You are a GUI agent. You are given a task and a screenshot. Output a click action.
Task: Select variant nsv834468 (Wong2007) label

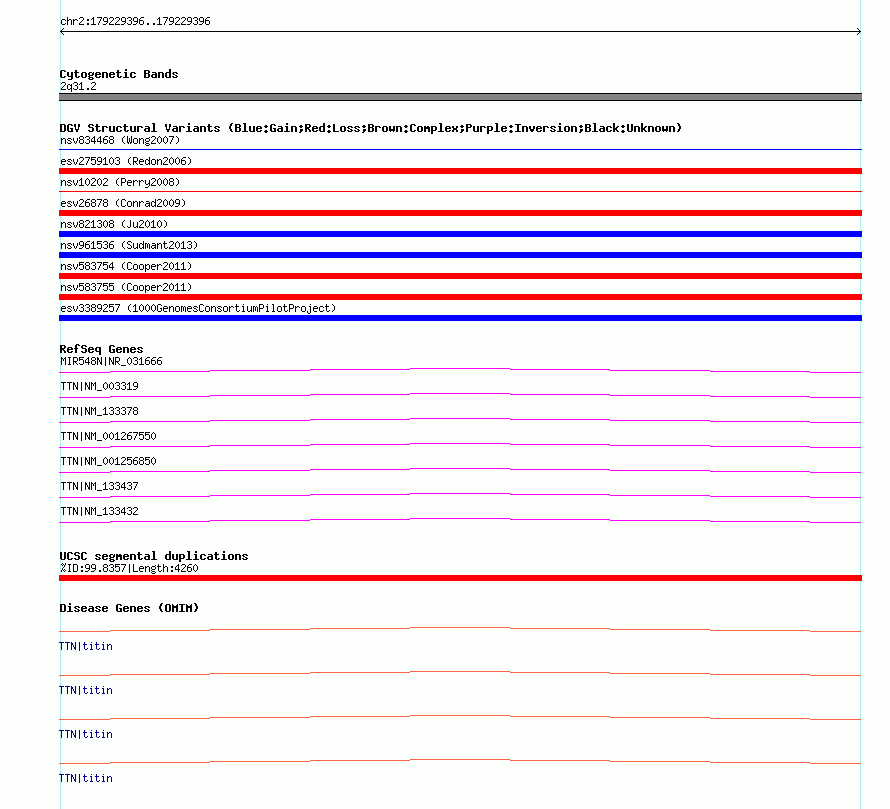pyautogui.click(x=120, y=140)
